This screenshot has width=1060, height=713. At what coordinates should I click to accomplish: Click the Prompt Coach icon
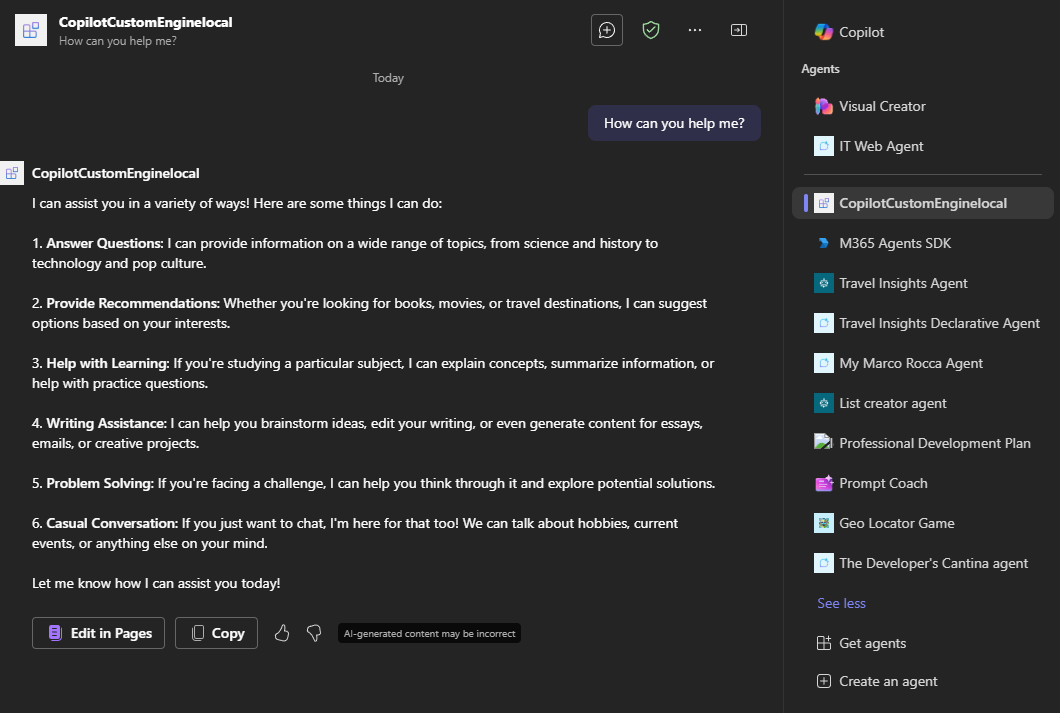[x=823, y=483]
